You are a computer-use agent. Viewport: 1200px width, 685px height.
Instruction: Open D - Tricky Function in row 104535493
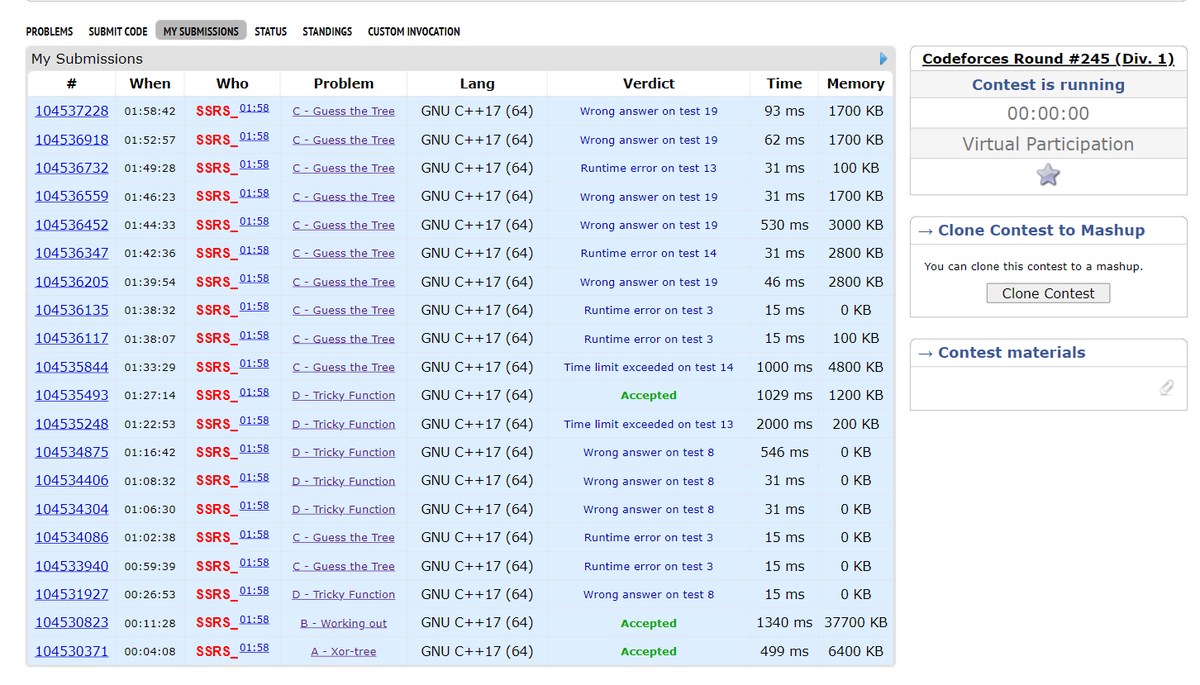pyautogui.click(x=344, y=395)
